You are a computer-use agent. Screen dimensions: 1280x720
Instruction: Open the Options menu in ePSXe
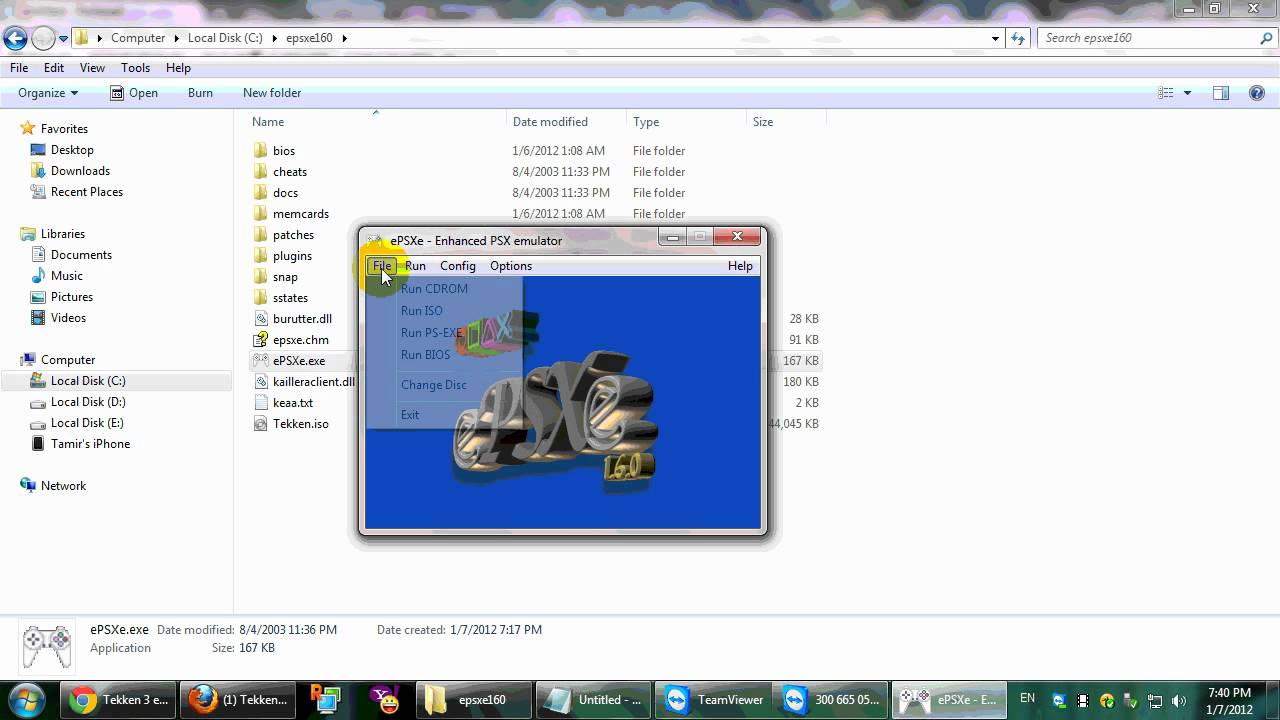click(x=511, y=266)
